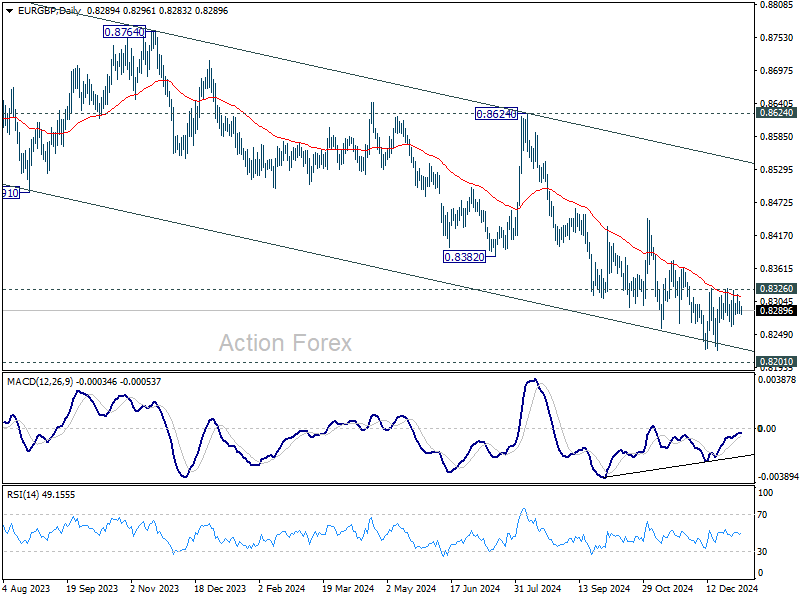Click the 31 Jul 2024 date label
Screen dimensions: 800x600
538,588
